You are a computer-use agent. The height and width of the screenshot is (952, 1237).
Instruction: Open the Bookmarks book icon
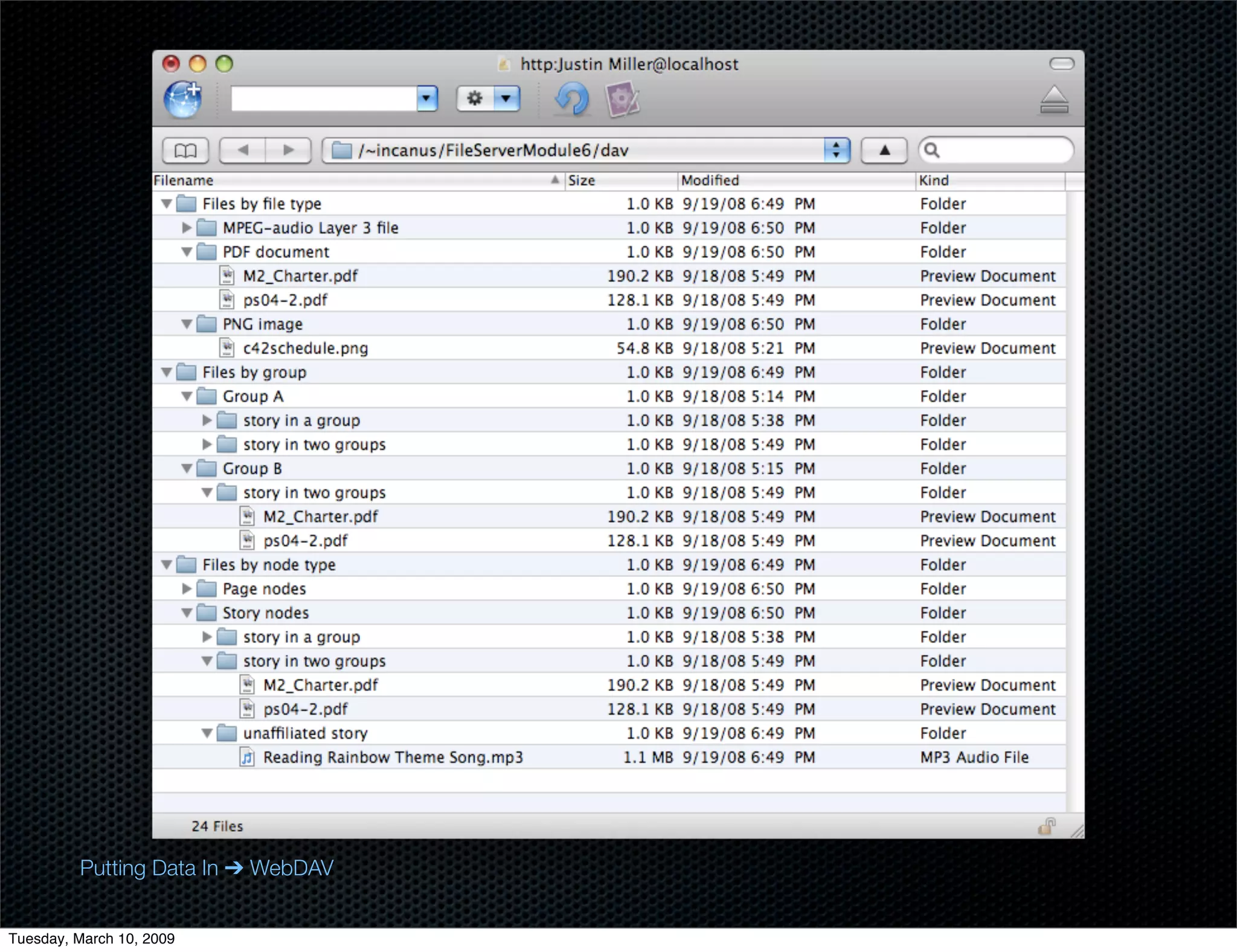(x=185, y=150)
